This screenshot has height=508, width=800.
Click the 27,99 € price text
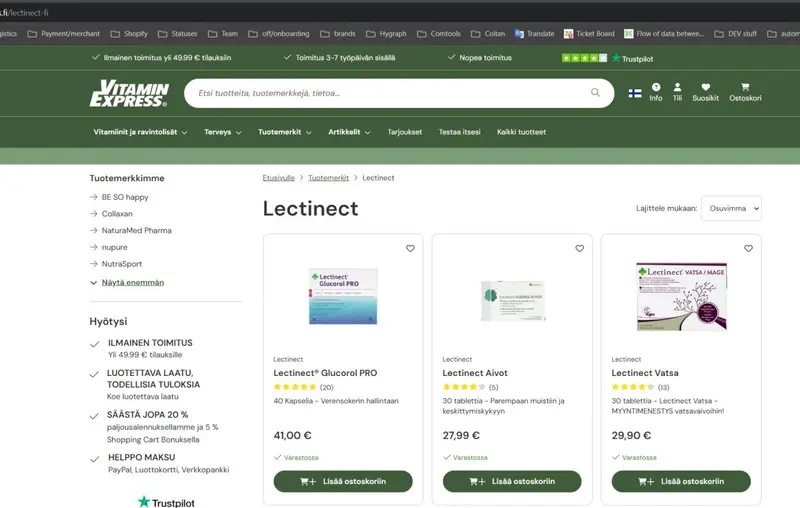pos(461,436)
